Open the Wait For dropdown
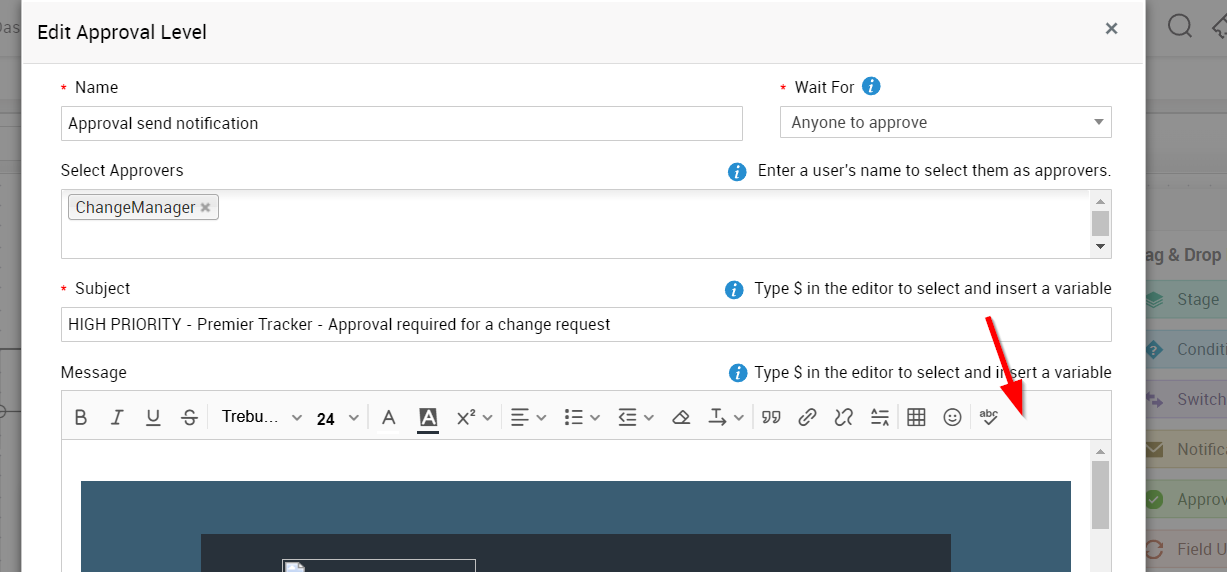The width and height of the screenshot is (1227, 572). (x=945, y=122)
